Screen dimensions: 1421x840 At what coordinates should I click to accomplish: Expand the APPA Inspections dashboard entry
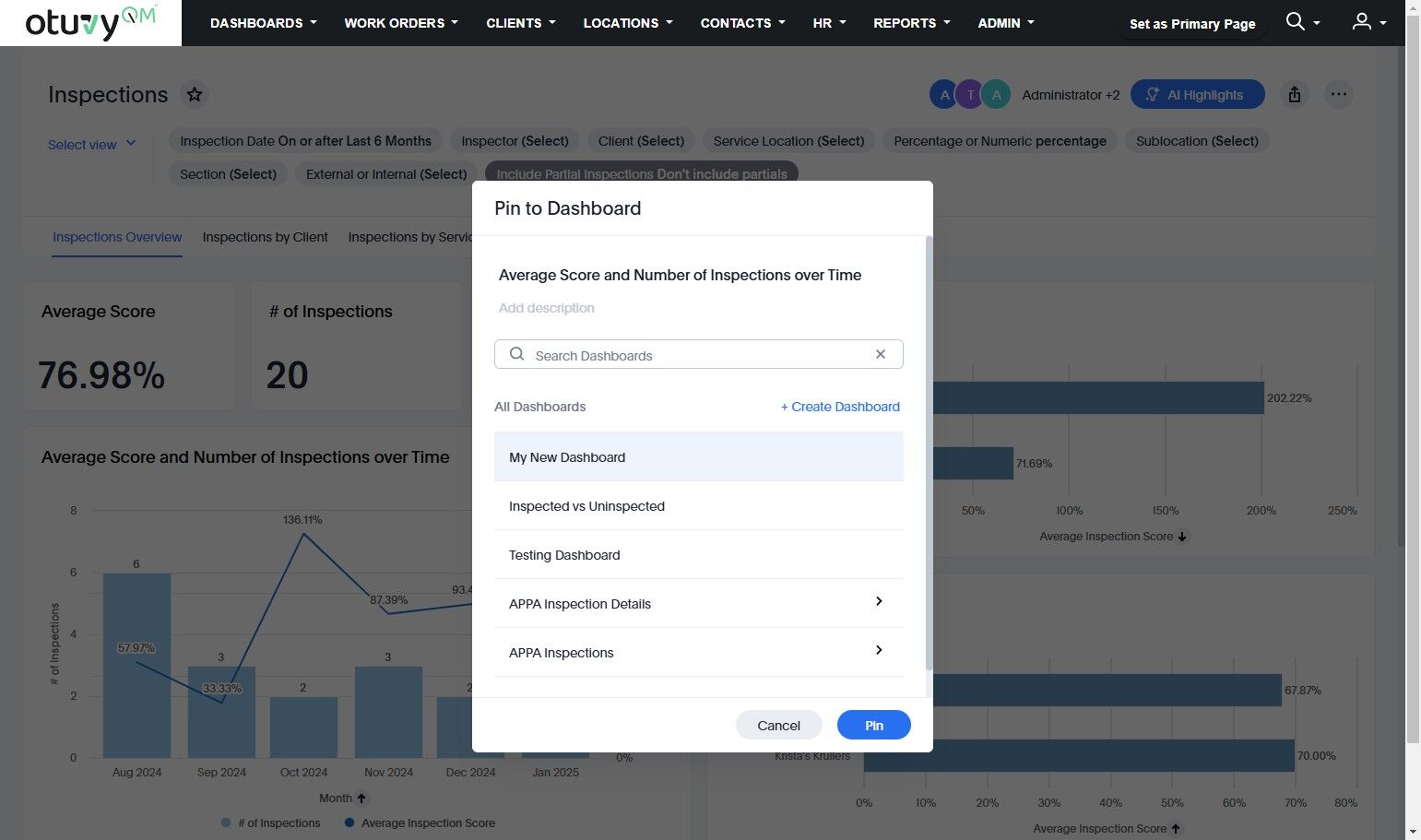(x=879, y=651)
